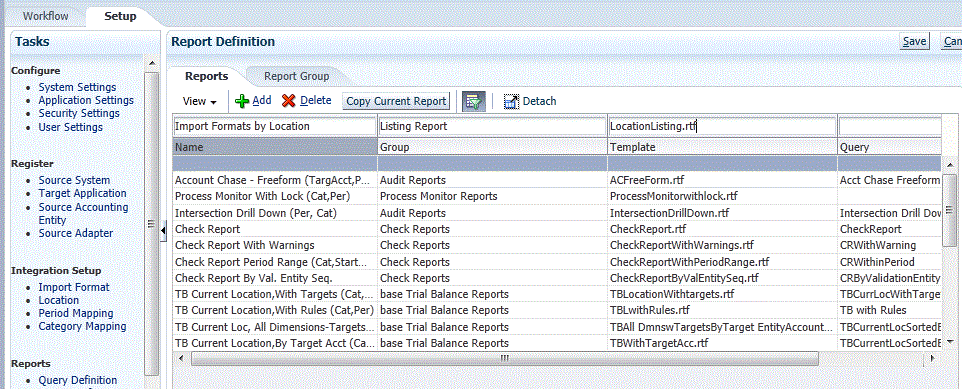962x389 pixels.
Task: Open Query Definition link
Action: 78,380
